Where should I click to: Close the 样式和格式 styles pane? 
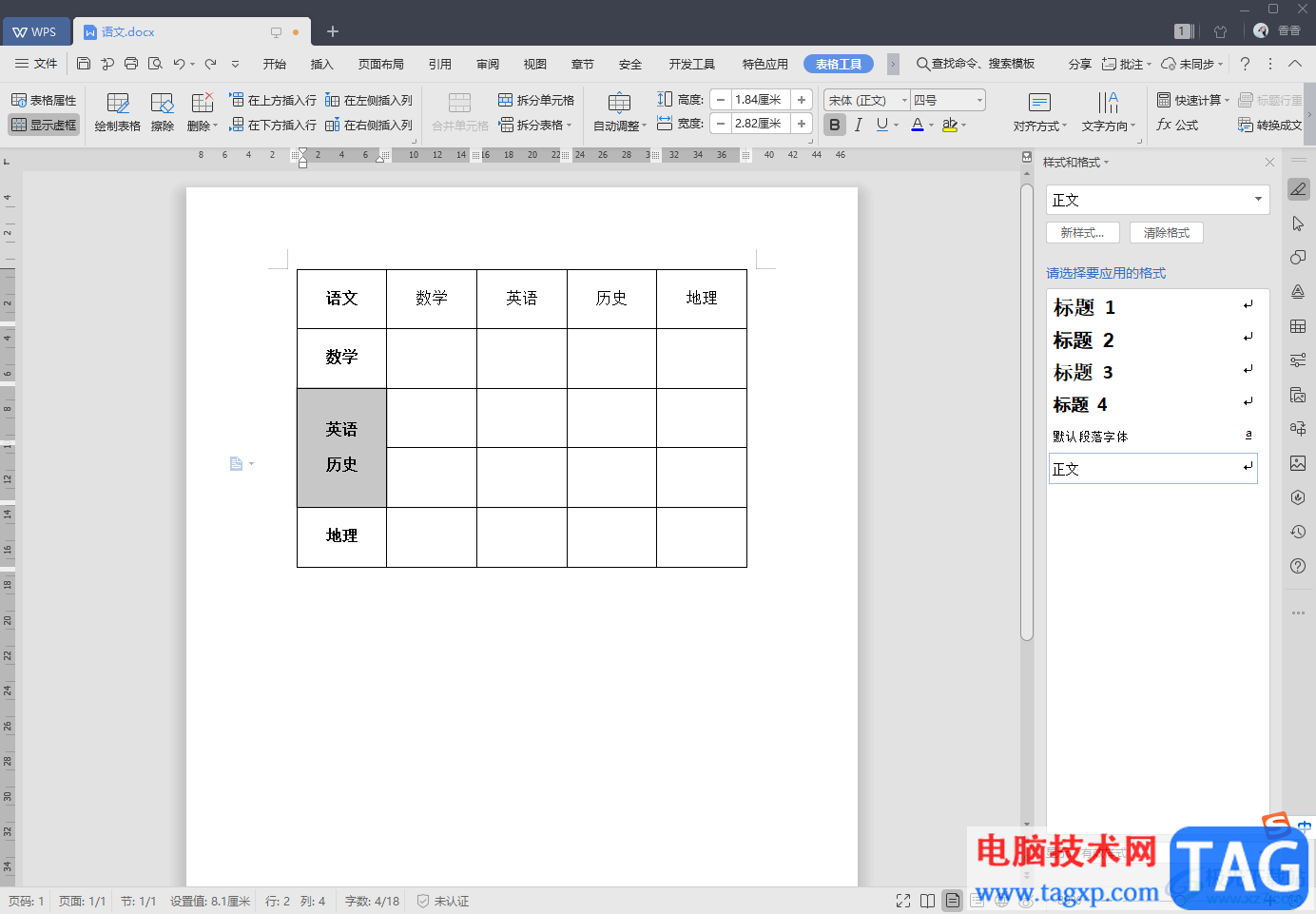point(1269,163)
